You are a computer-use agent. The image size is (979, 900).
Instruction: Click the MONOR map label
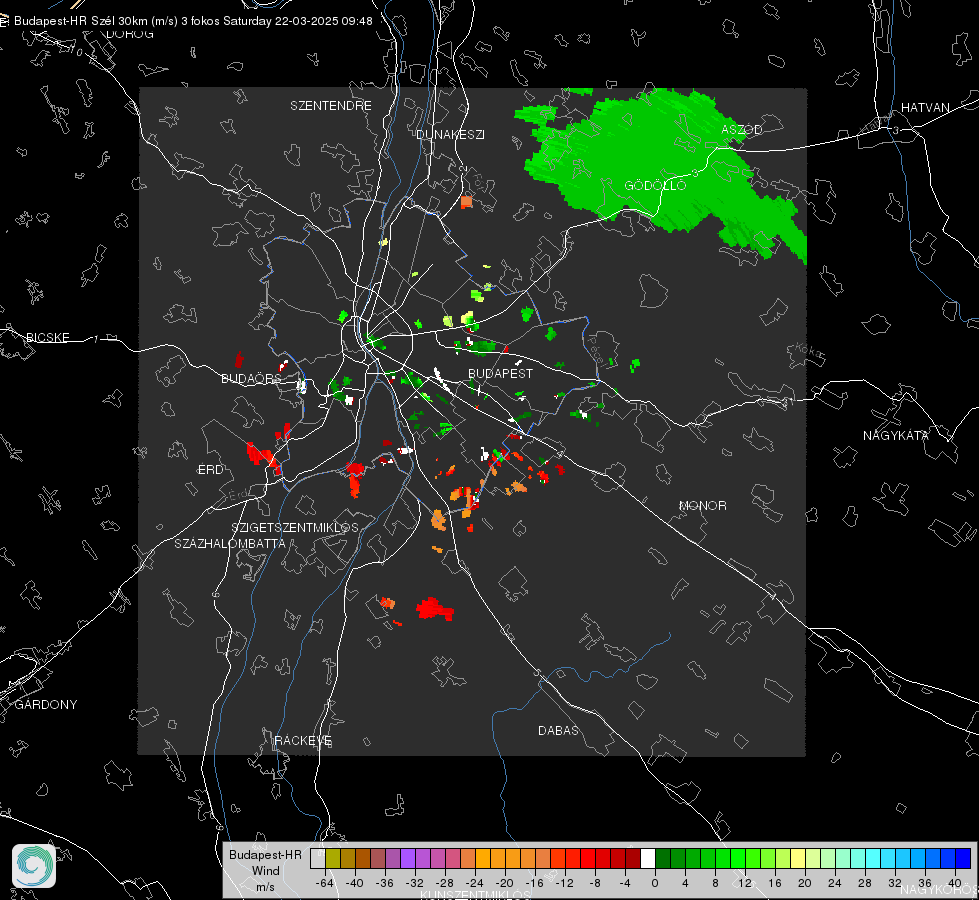[x=702, y=506]
